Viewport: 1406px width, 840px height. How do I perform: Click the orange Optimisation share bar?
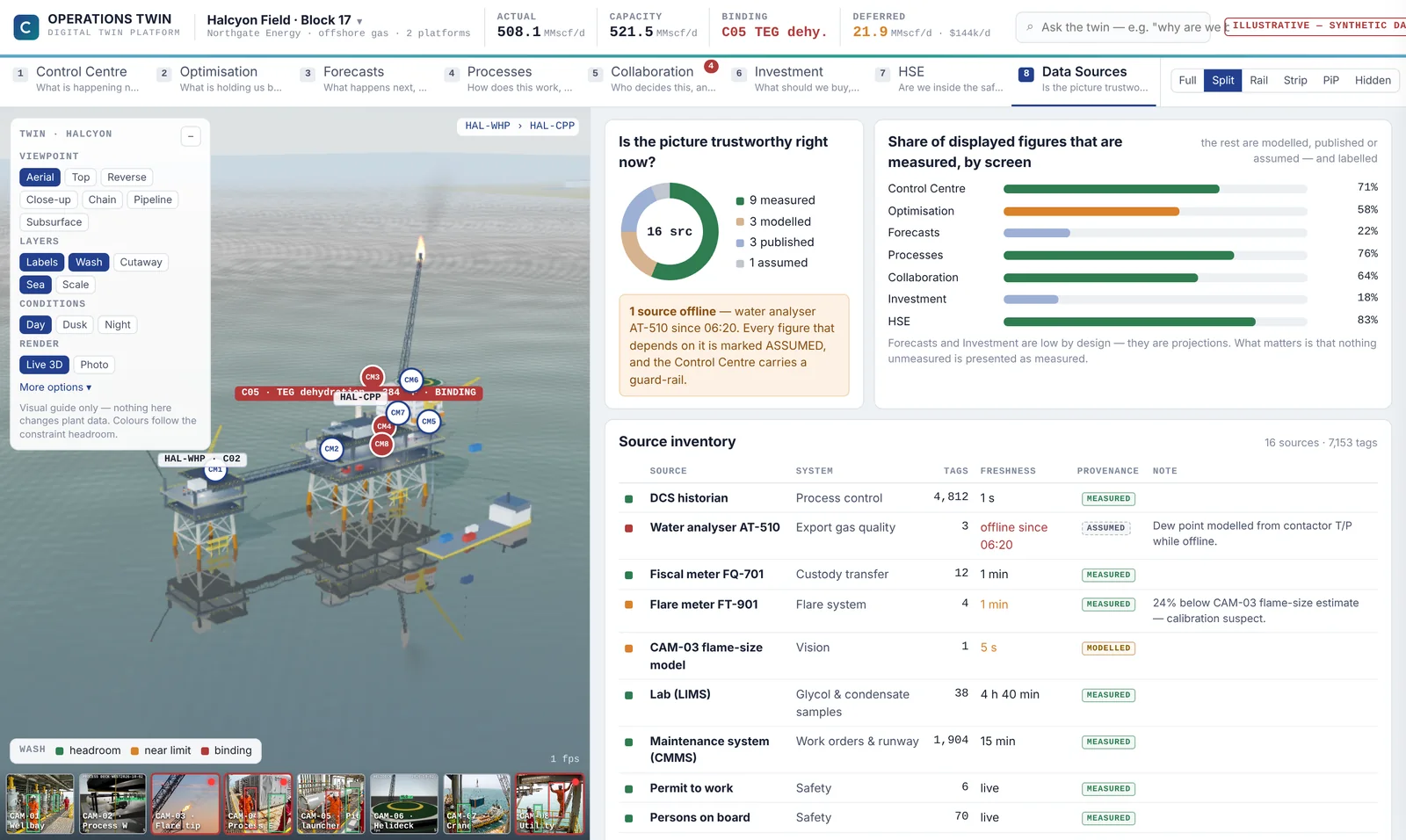(x=1091, y=211)
